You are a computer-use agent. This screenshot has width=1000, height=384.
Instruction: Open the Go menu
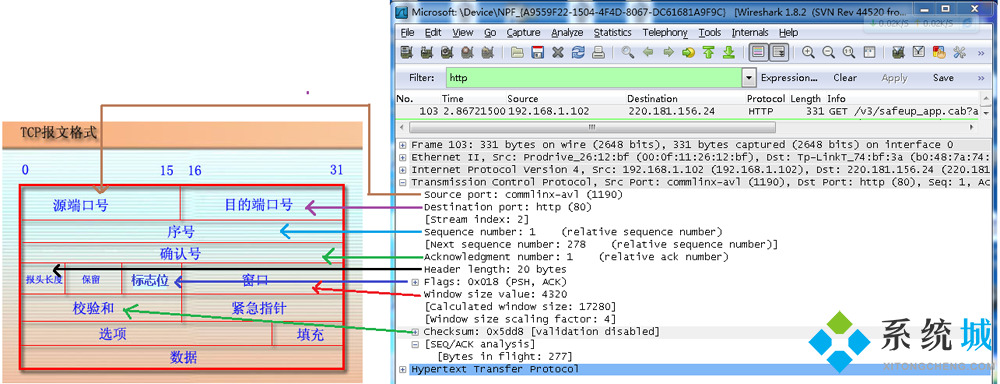490,33
